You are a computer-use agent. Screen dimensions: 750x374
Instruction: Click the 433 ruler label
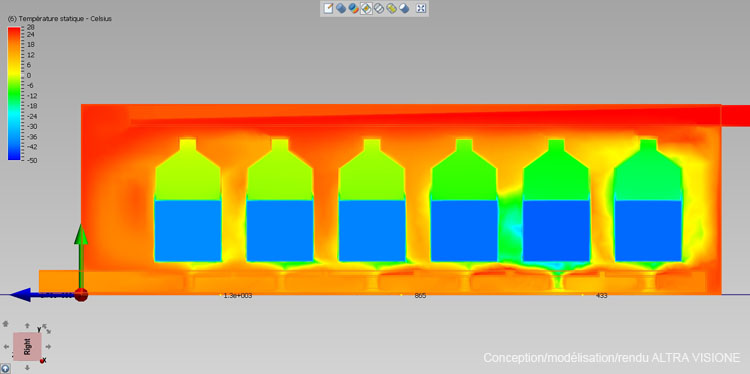[x=601, y=296]
